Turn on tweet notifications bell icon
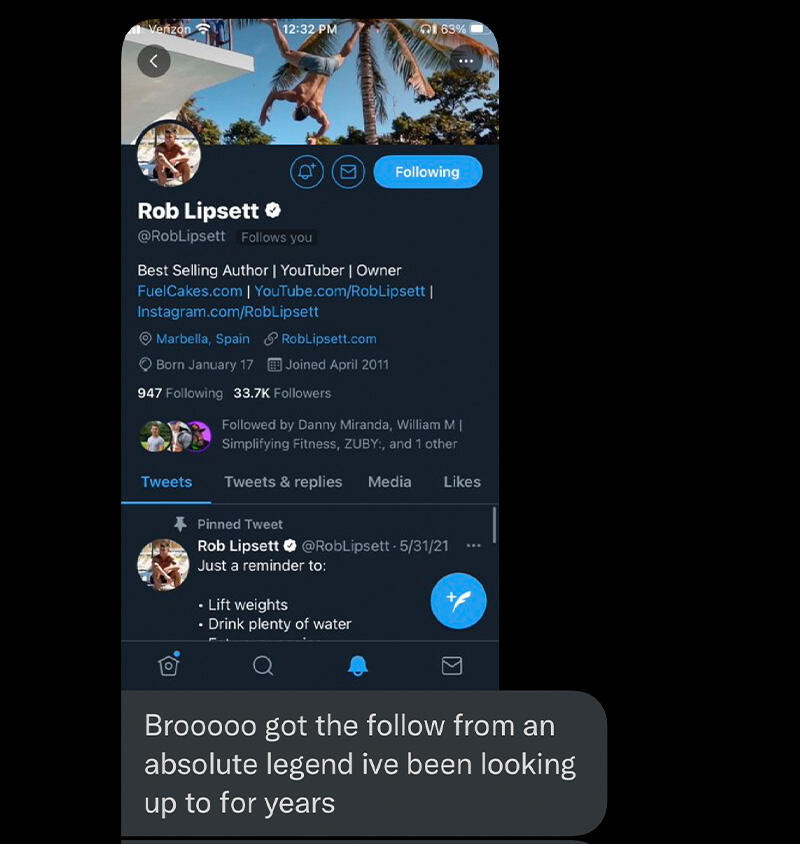The height and width of the screenshot is (844, 800). tap(307, 172)
